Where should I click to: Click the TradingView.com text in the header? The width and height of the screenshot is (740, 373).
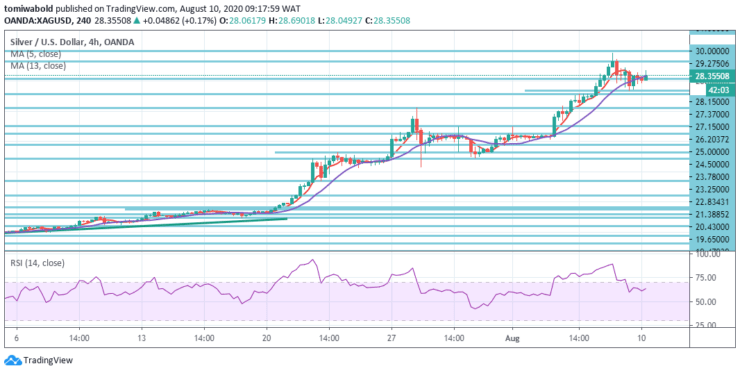click(x=147, y=8)
